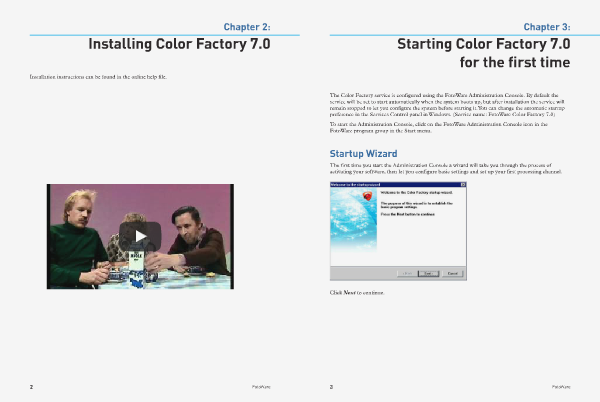Click the paragraph starting 'To start the Administration Console'
Viewport: 600px width, 402px height.
[x=439, y=127]
